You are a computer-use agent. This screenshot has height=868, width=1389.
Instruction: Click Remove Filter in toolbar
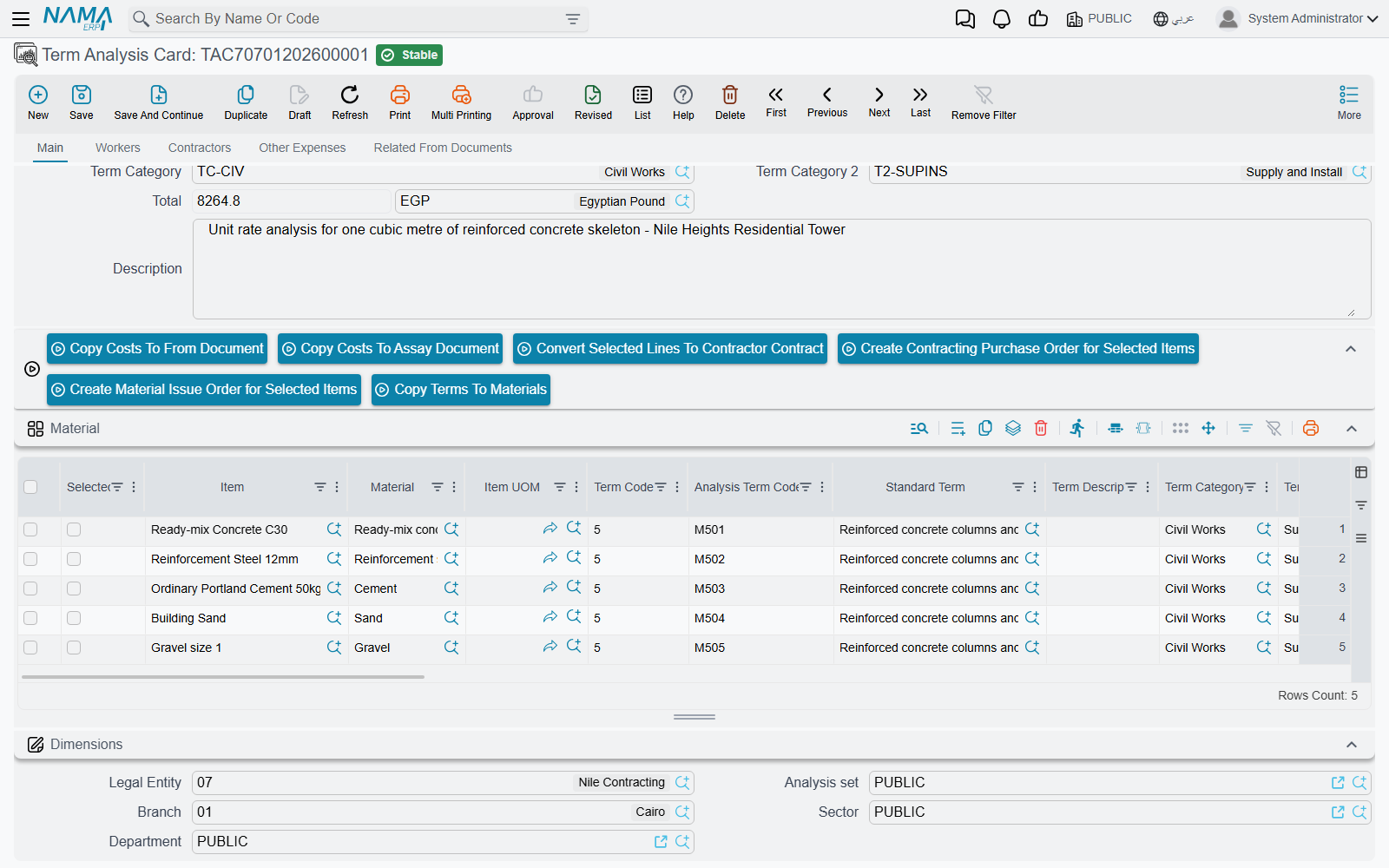pyautogui.click(x=984, y=102)
